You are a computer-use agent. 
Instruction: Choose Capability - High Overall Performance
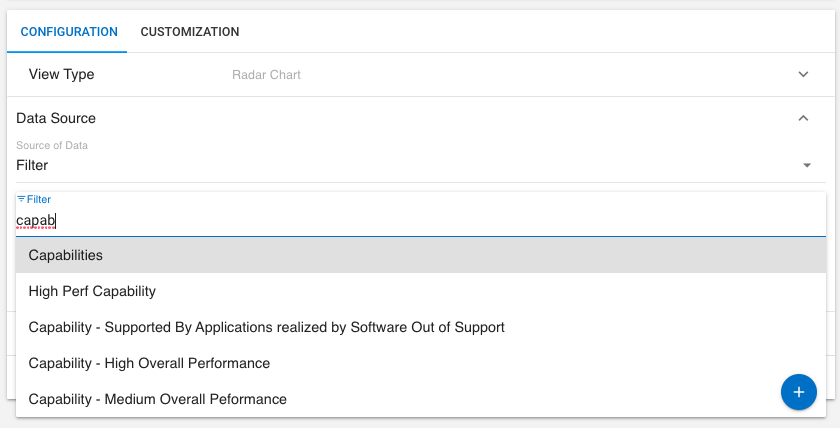pos(149,363)
